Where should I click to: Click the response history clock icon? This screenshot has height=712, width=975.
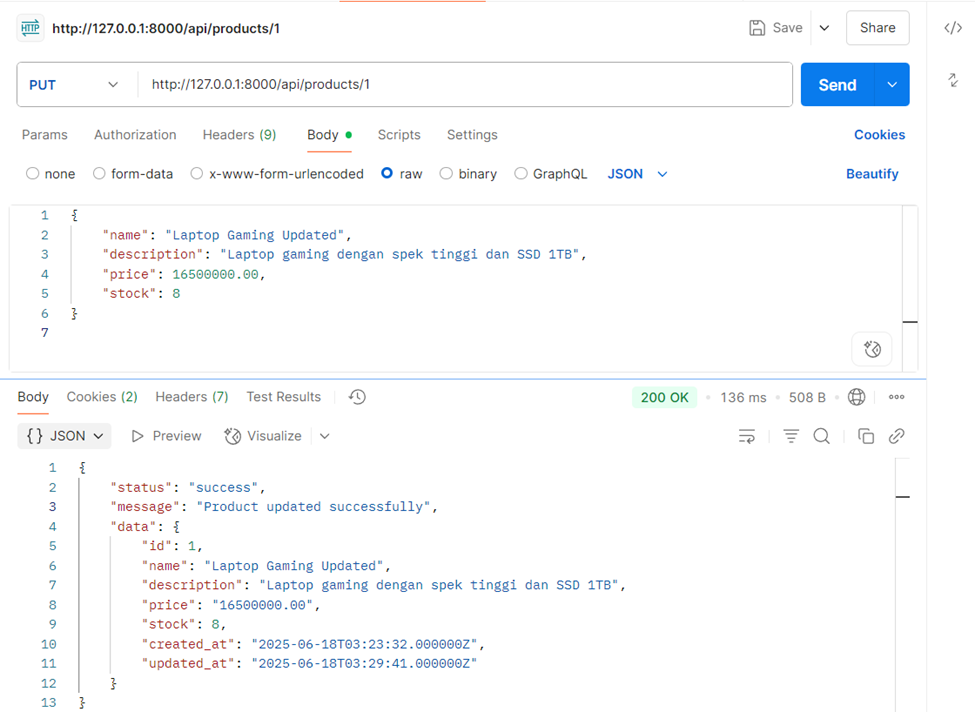[357, 397]
